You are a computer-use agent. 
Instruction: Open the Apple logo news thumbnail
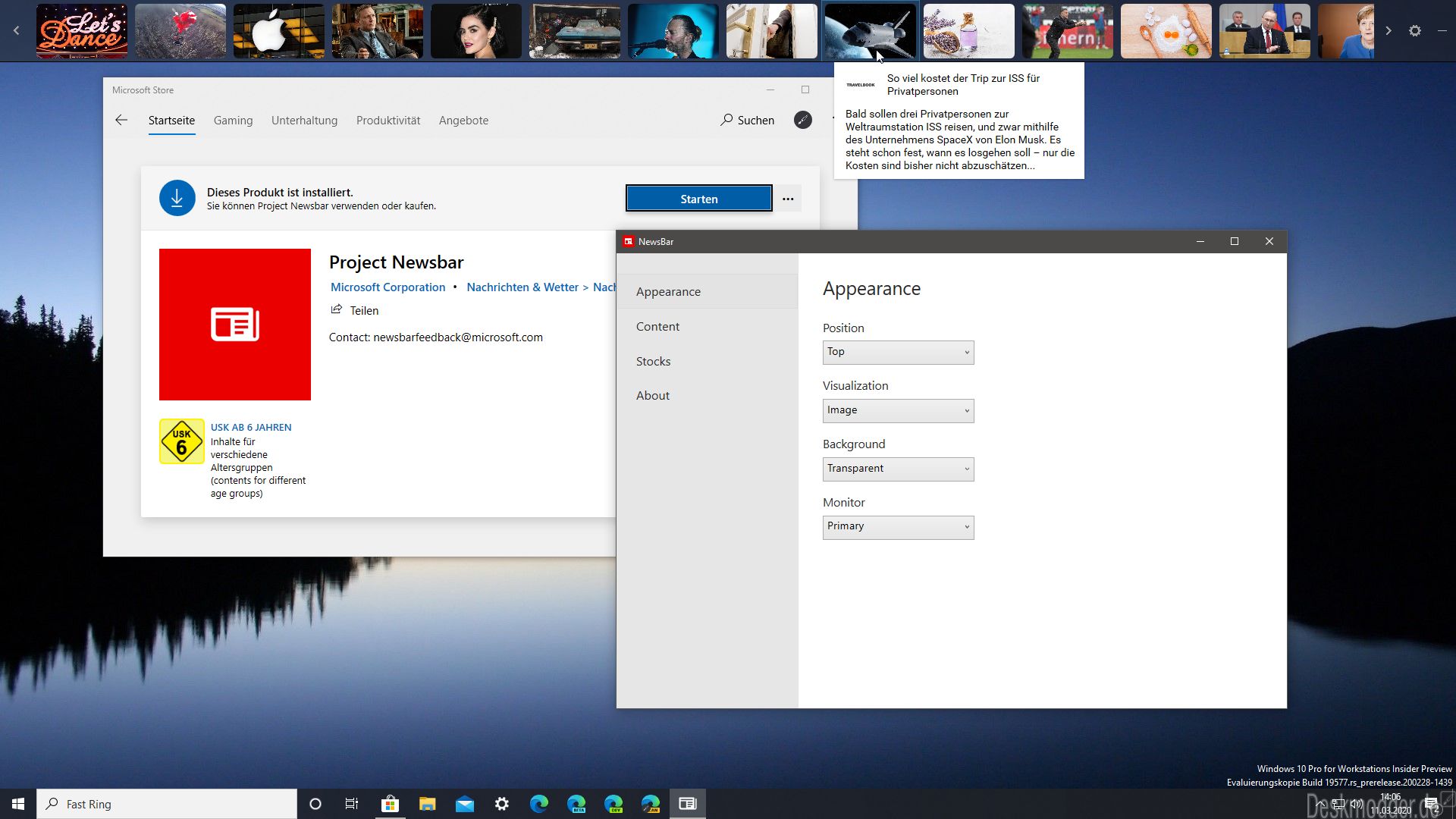(x=279, y=31)
